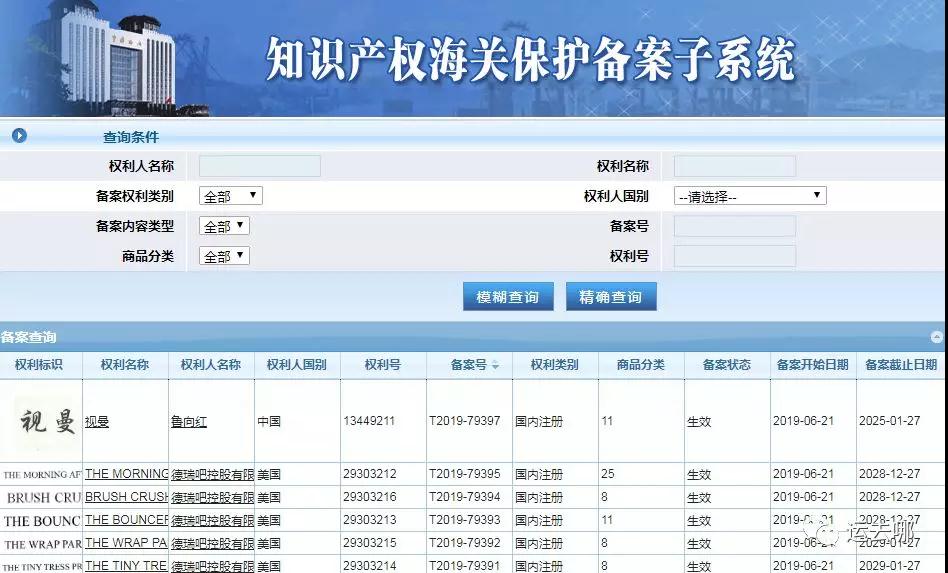Open the BRUSH CRUSH right name link
This screenshot has width=948, height=573.
click(x=126, y=497)
